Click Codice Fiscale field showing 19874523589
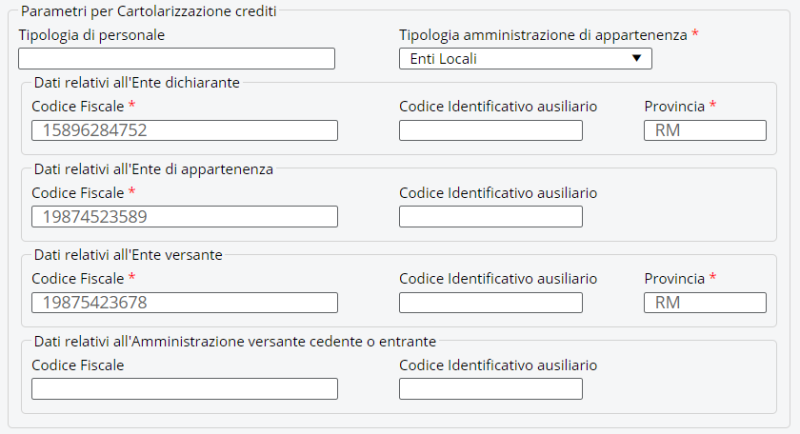The image size is (800, 434). coord(184,216)
